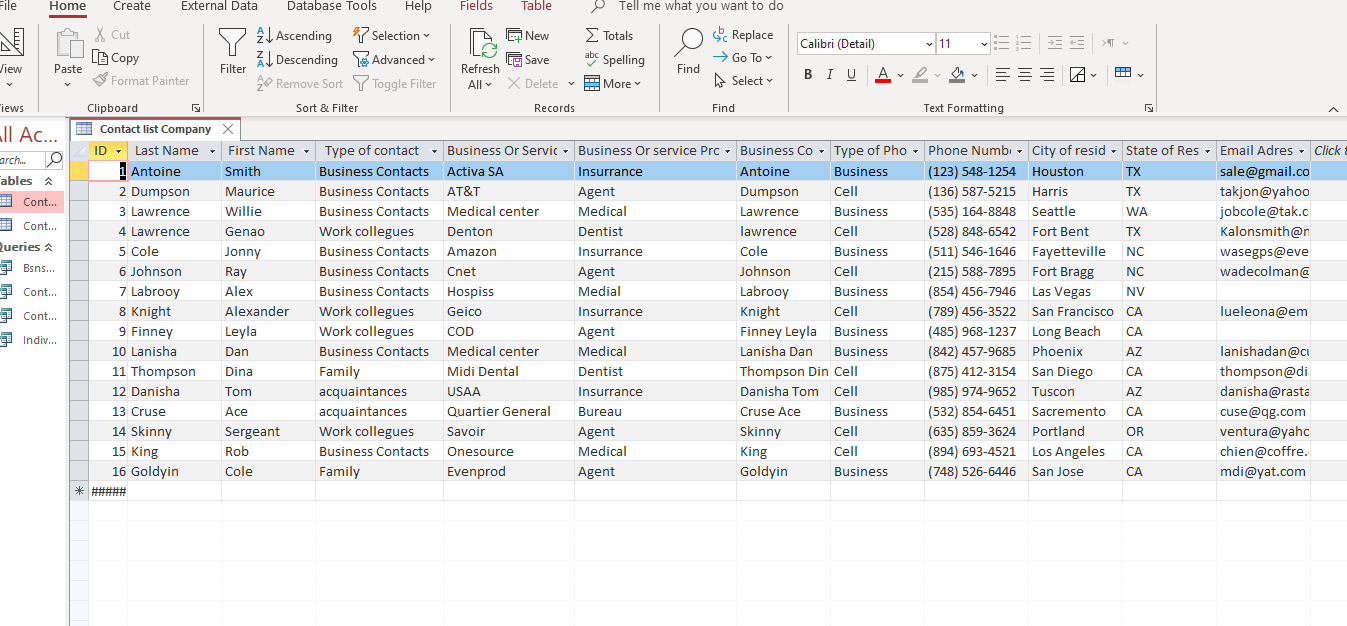Apply Italic formatting

click(829, 75)
